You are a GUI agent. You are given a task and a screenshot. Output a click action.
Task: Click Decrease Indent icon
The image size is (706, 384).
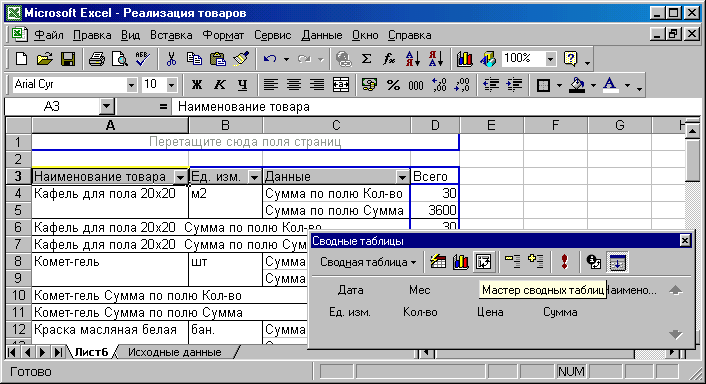coord(490,85)
